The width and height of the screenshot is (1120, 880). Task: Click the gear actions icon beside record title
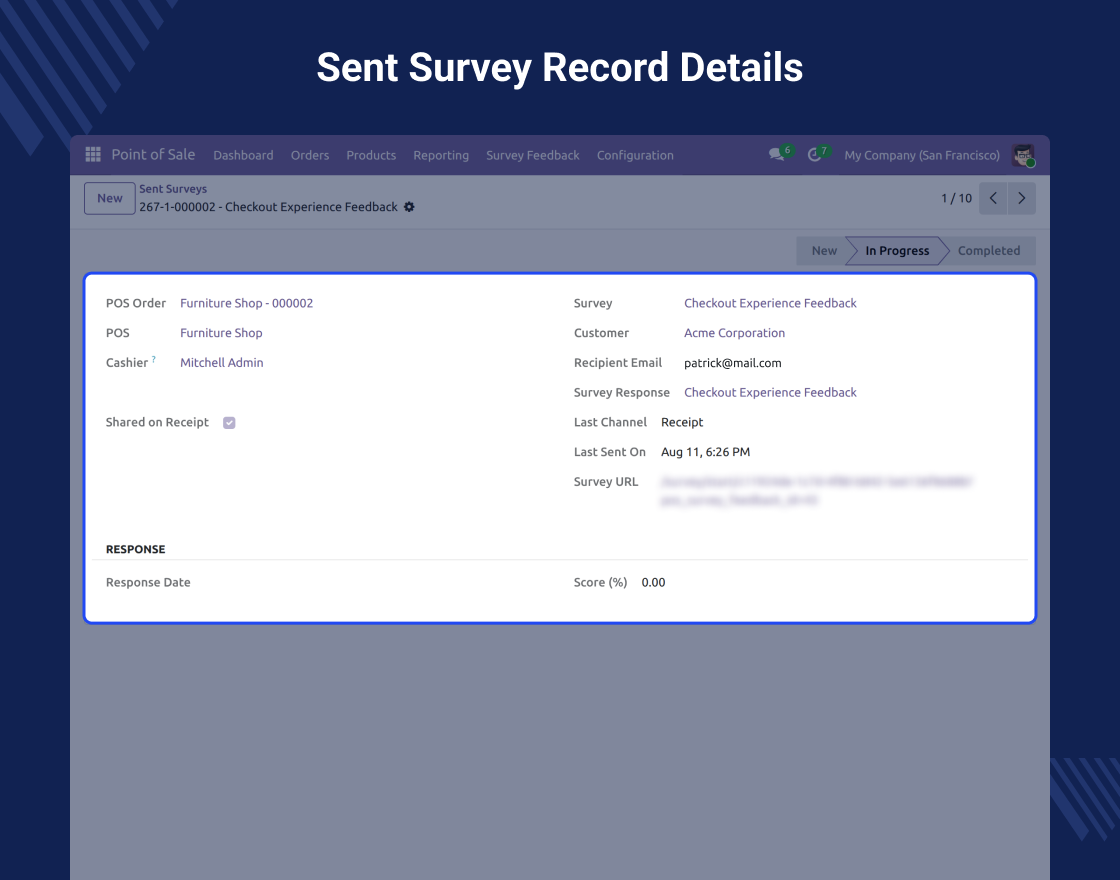[x=409, y=207]
